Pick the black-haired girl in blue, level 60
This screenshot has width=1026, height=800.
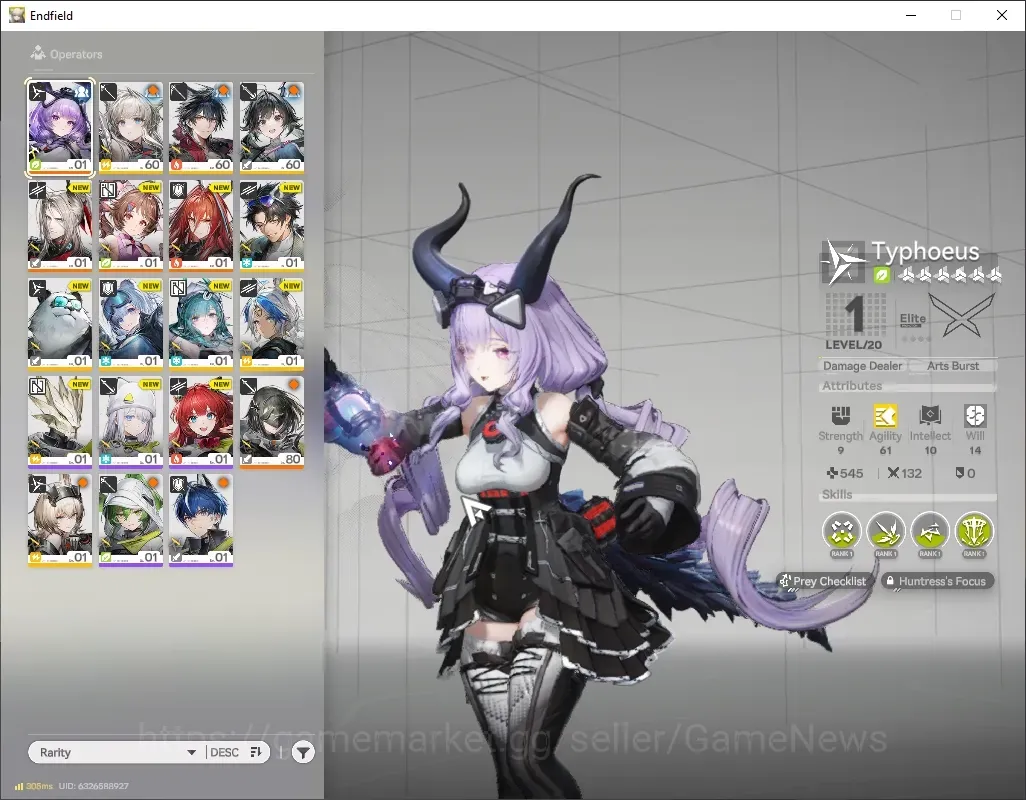coord(272,128)
